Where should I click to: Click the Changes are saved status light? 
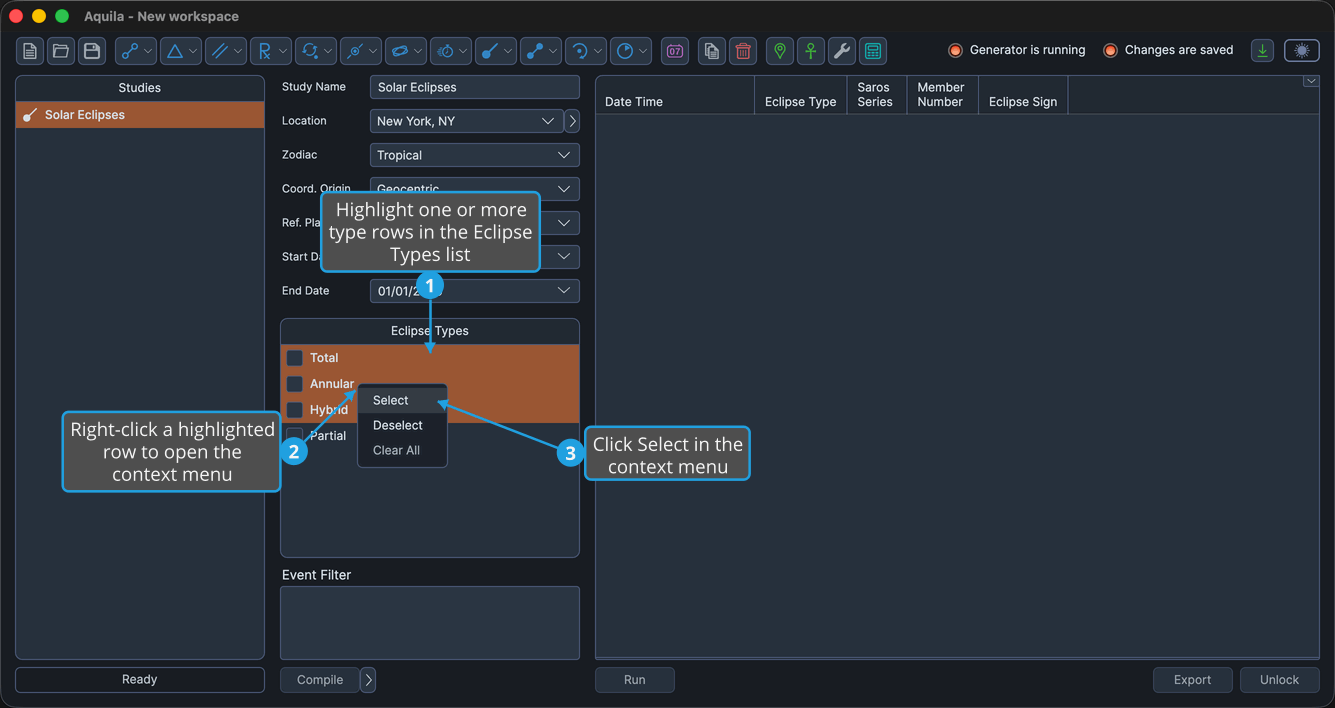pos(1110,50)
